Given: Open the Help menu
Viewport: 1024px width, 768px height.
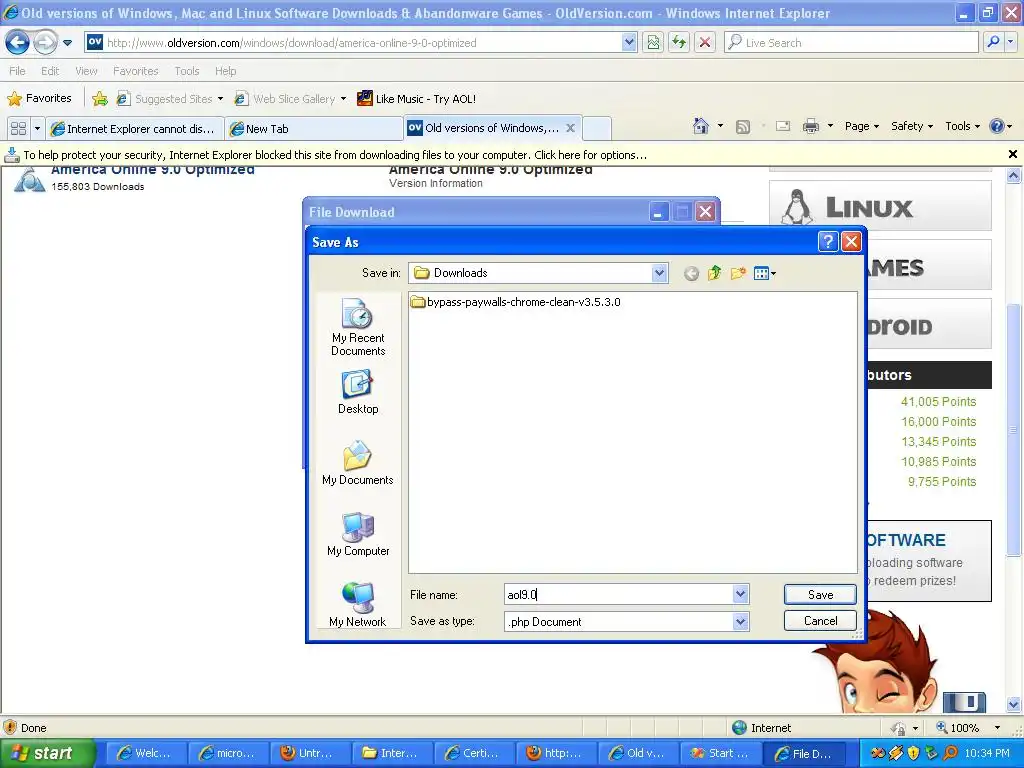Looking at the screenshot, I should tap(225, 71).
